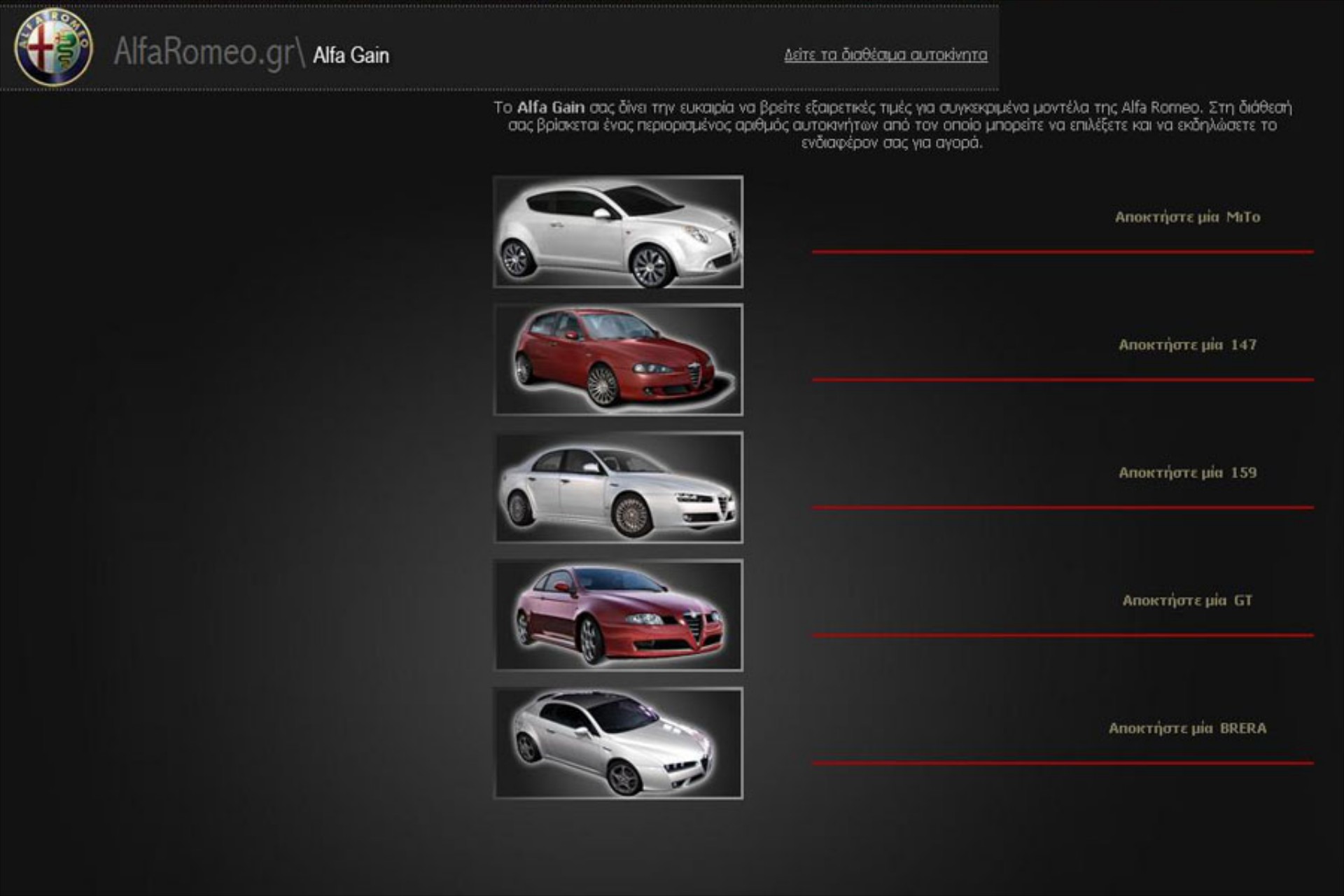Click 'Αποκτήστε μία 159' link
The image size is (1344, 896).
click(x=1187, y=472)
